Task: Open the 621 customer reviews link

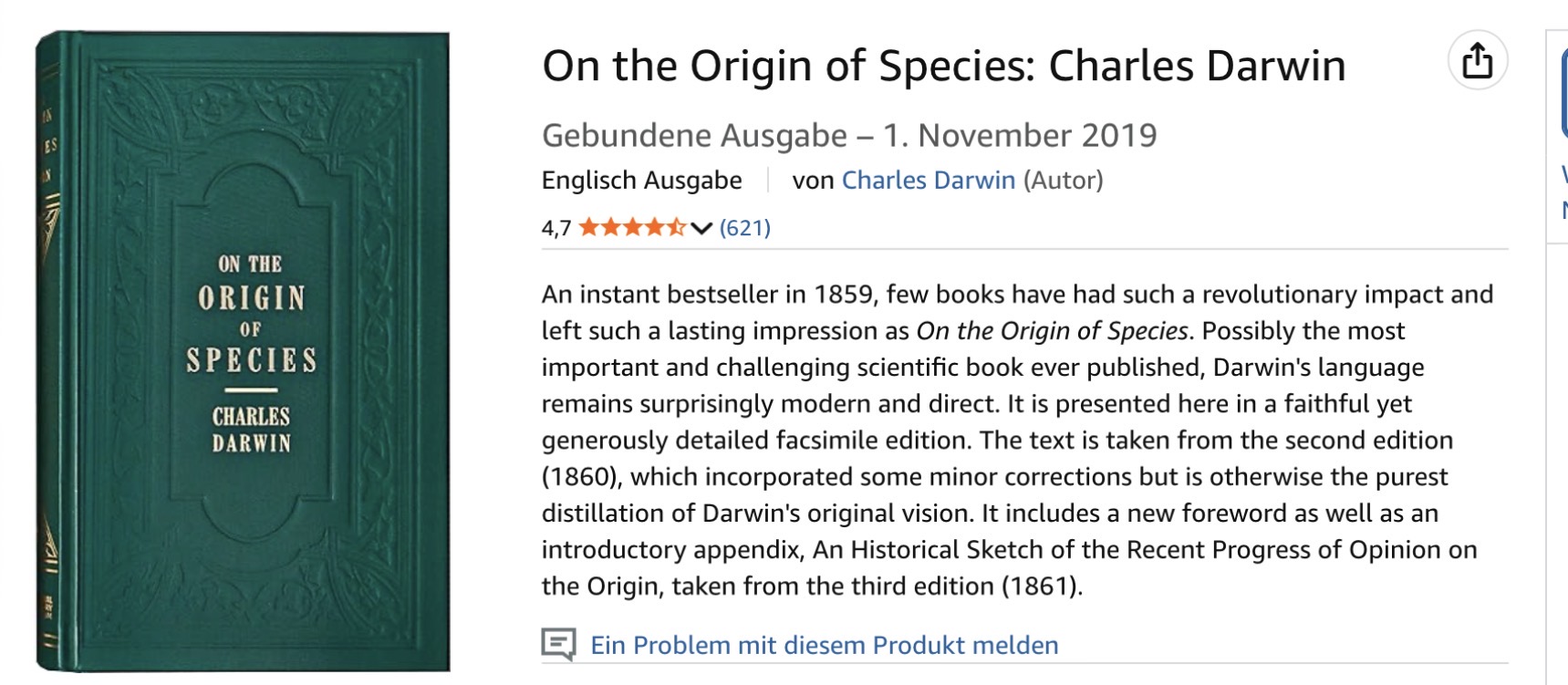Action: [744, 228]
